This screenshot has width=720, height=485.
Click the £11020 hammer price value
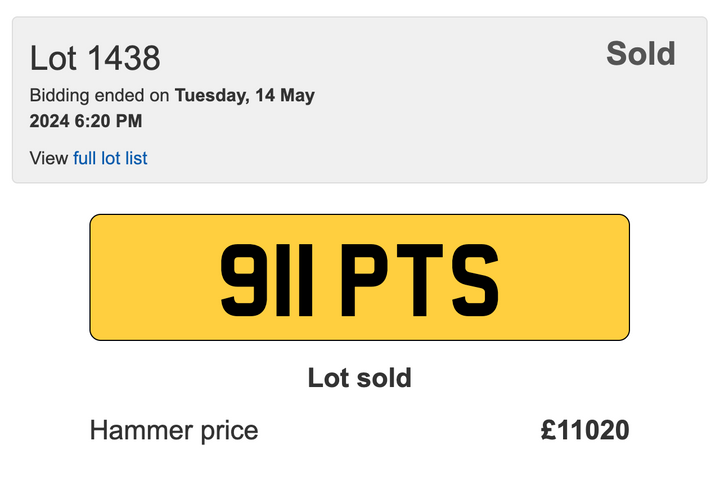click(x=585, y=431)
